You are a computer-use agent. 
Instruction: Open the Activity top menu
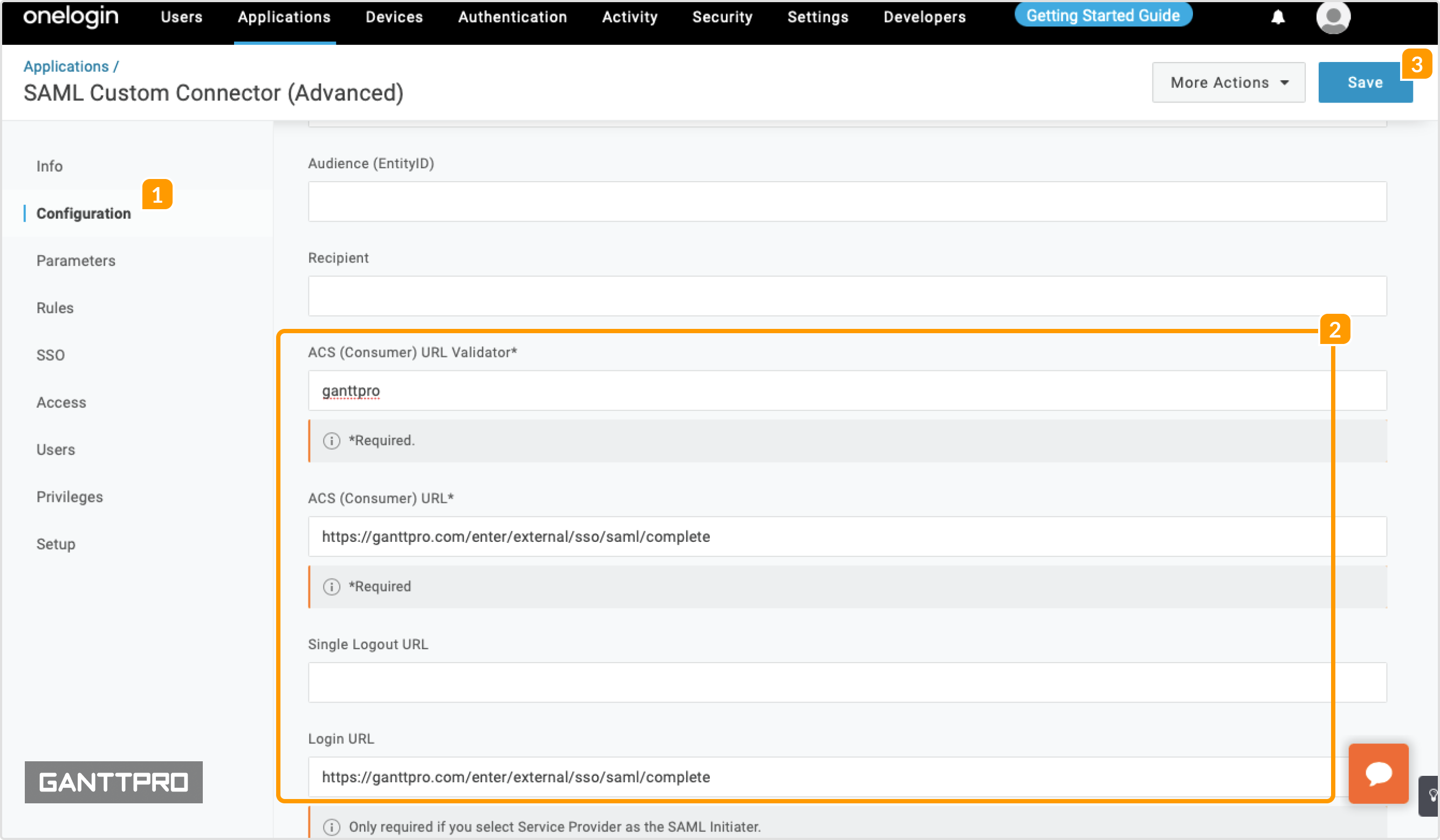point(630,17)
